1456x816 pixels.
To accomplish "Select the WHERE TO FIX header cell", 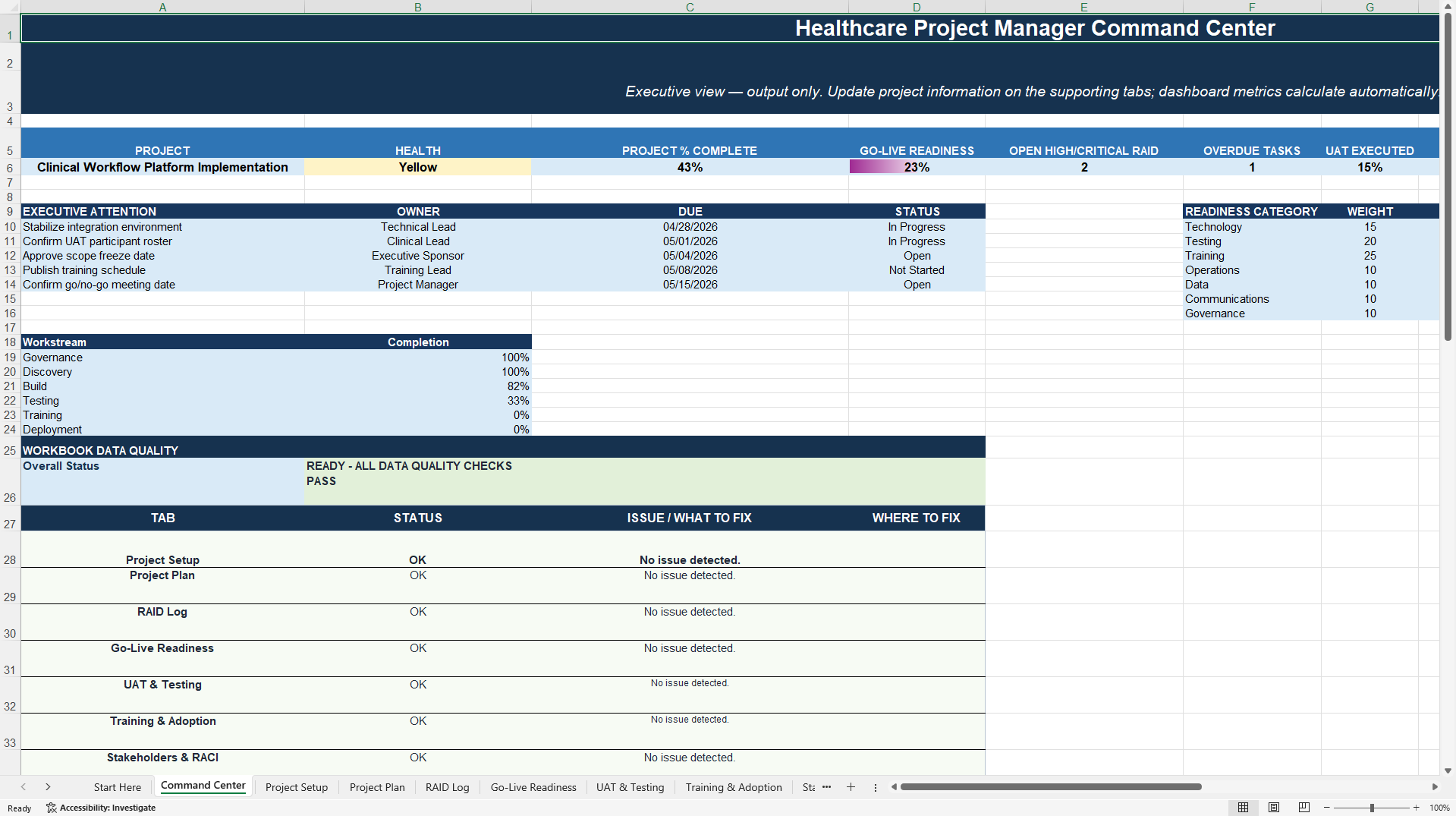I will tap(917, 518).
